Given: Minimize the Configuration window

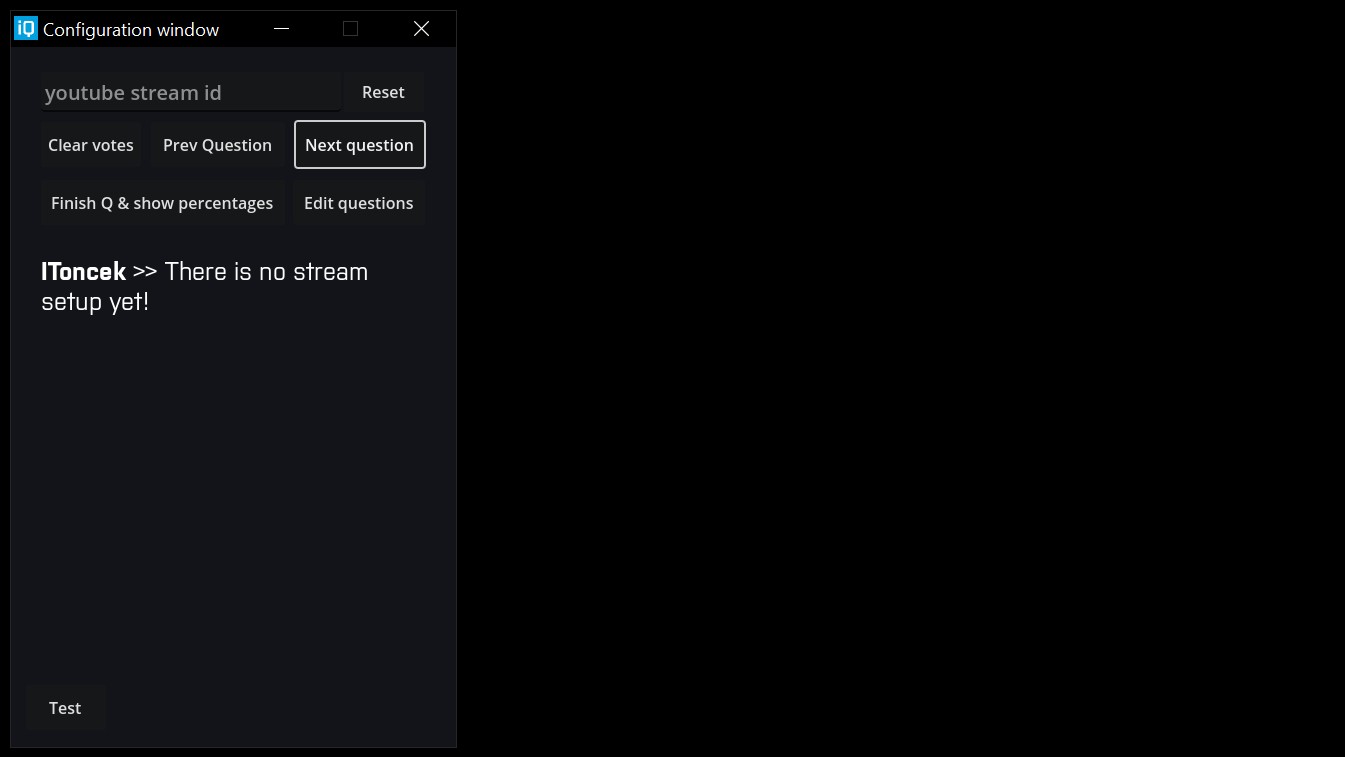Looking at the screenshot, I should (281, 28).
